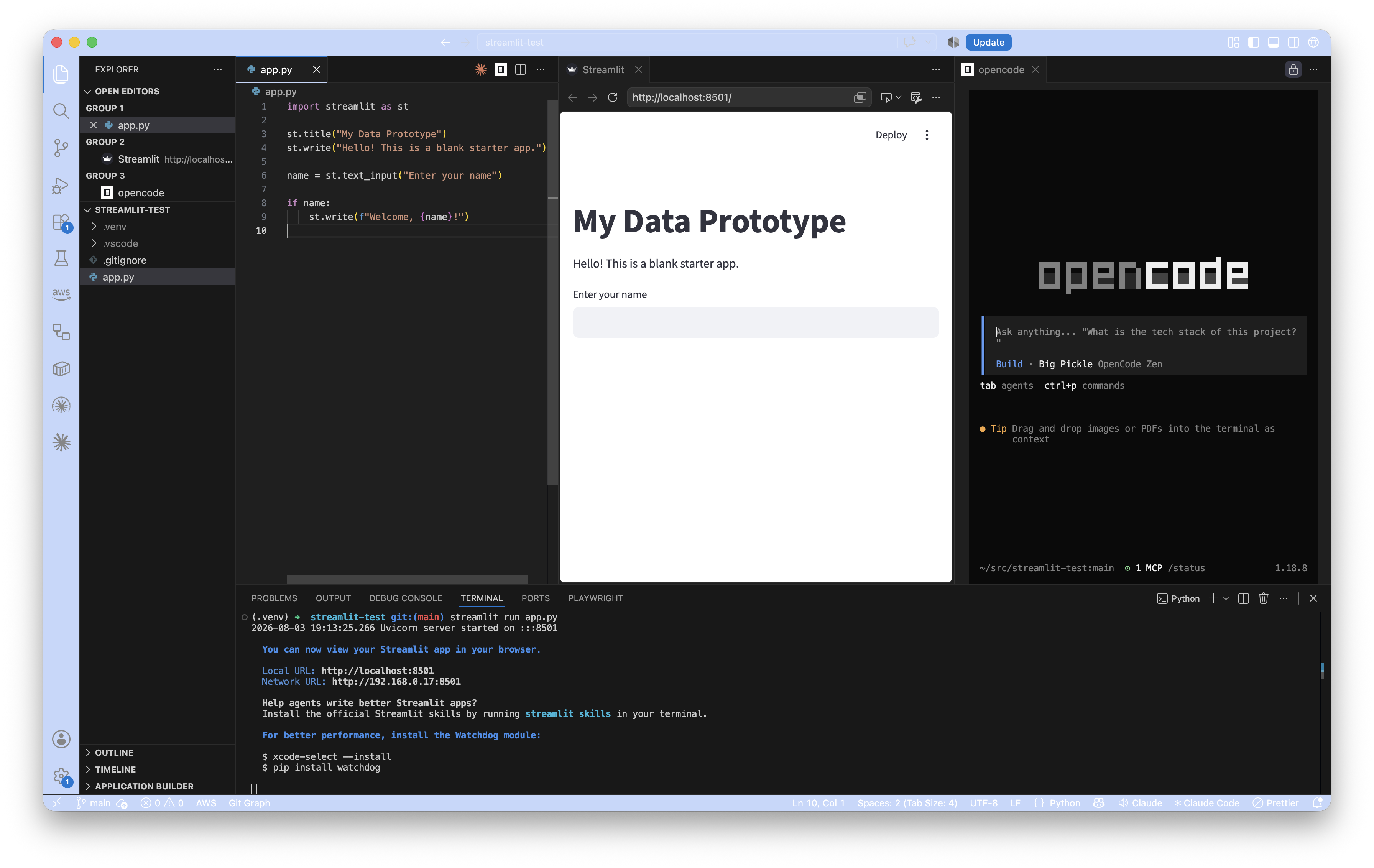This screenshot has height=868, width=1374.
Task: Open Git Graph from the status bar
Action: (x=249, y=803)
